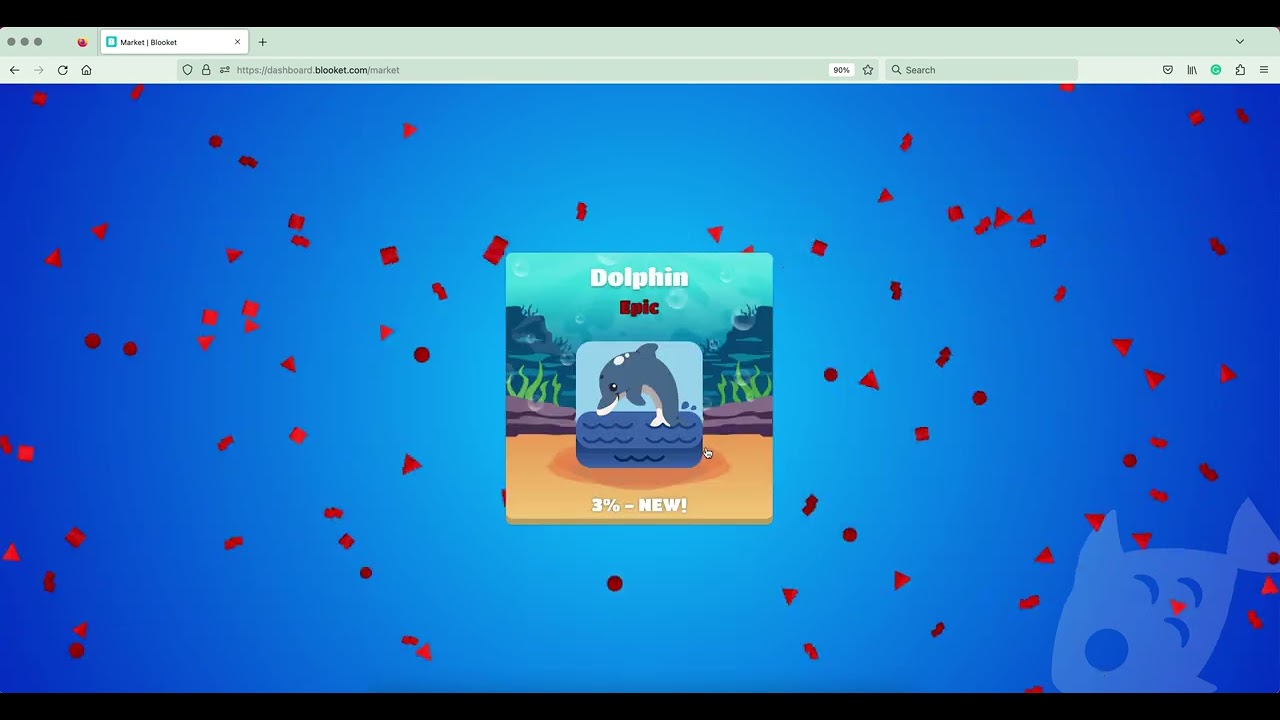Click into the browser Search field
Image resolution: width=1280 pixels, height=720 pixels.
(x=981, y=70)
